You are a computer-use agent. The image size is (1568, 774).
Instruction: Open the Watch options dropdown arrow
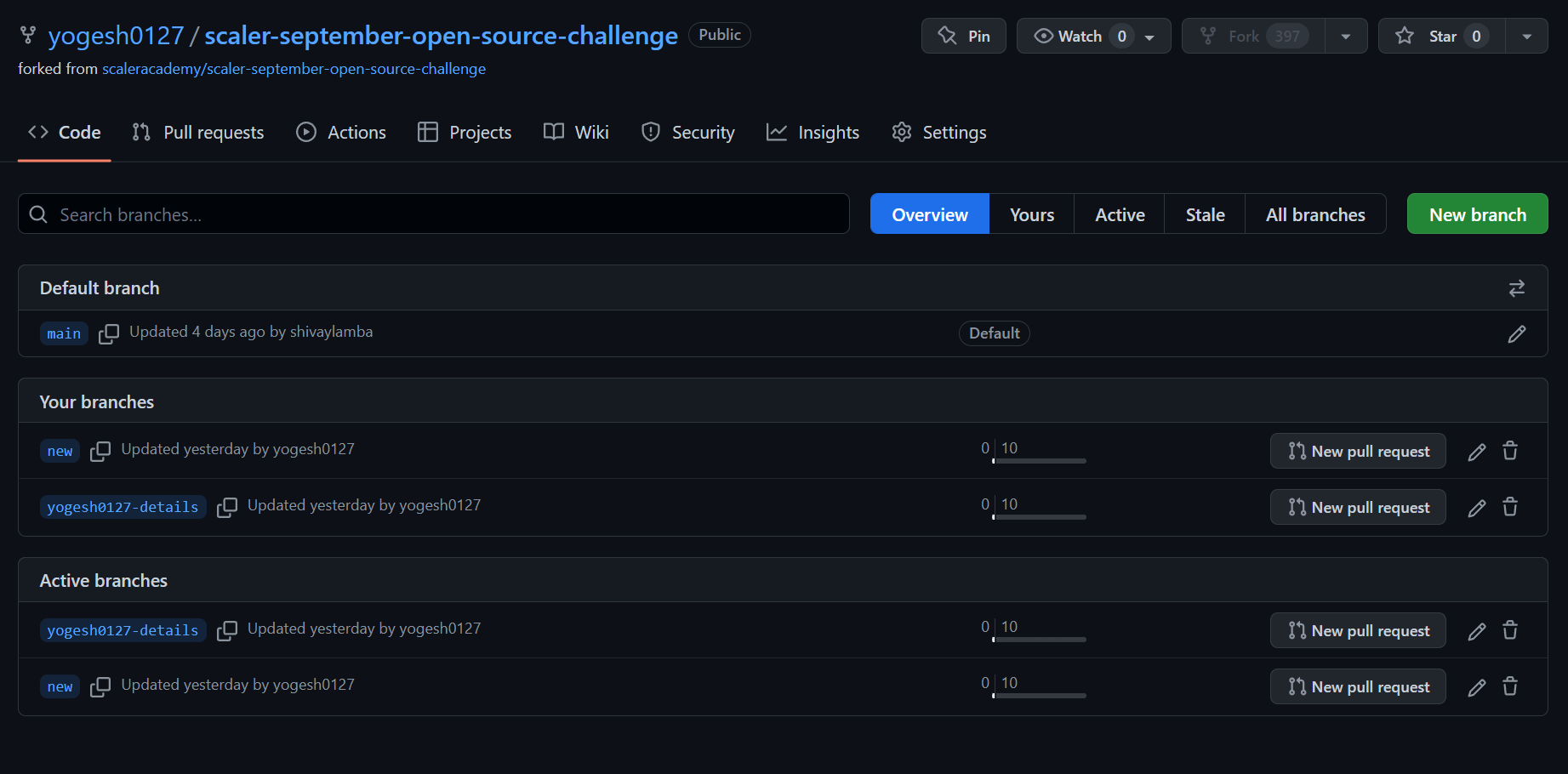[1150, 36]
